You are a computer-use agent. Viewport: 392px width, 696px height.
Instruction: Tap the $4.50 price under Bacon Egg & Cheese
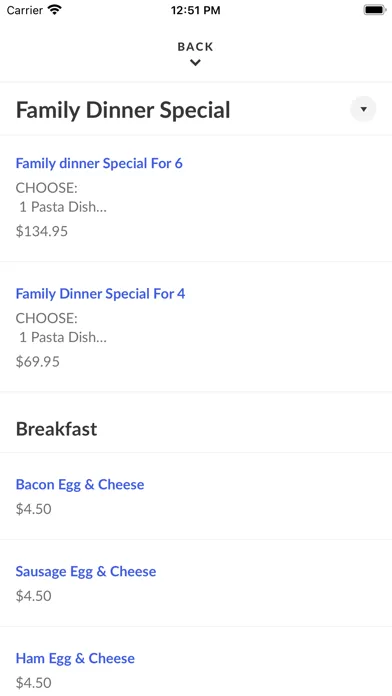click(x=33, y=509)
